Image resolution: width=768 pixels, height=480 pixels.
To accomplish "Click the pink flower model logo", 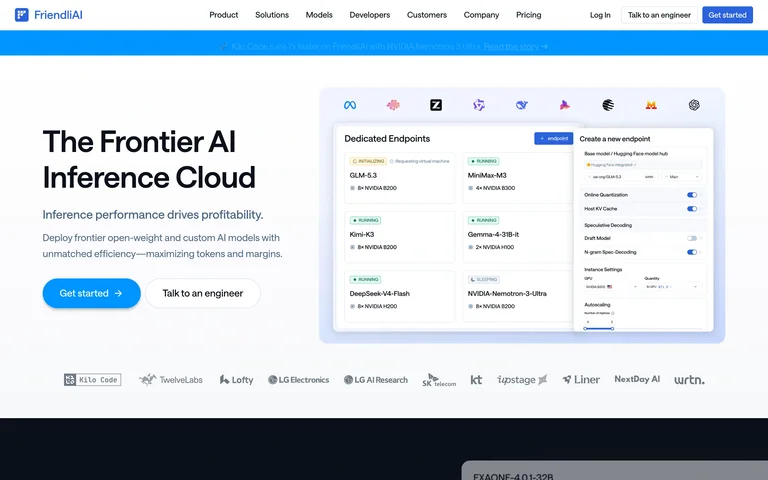I will click(393, 105).
